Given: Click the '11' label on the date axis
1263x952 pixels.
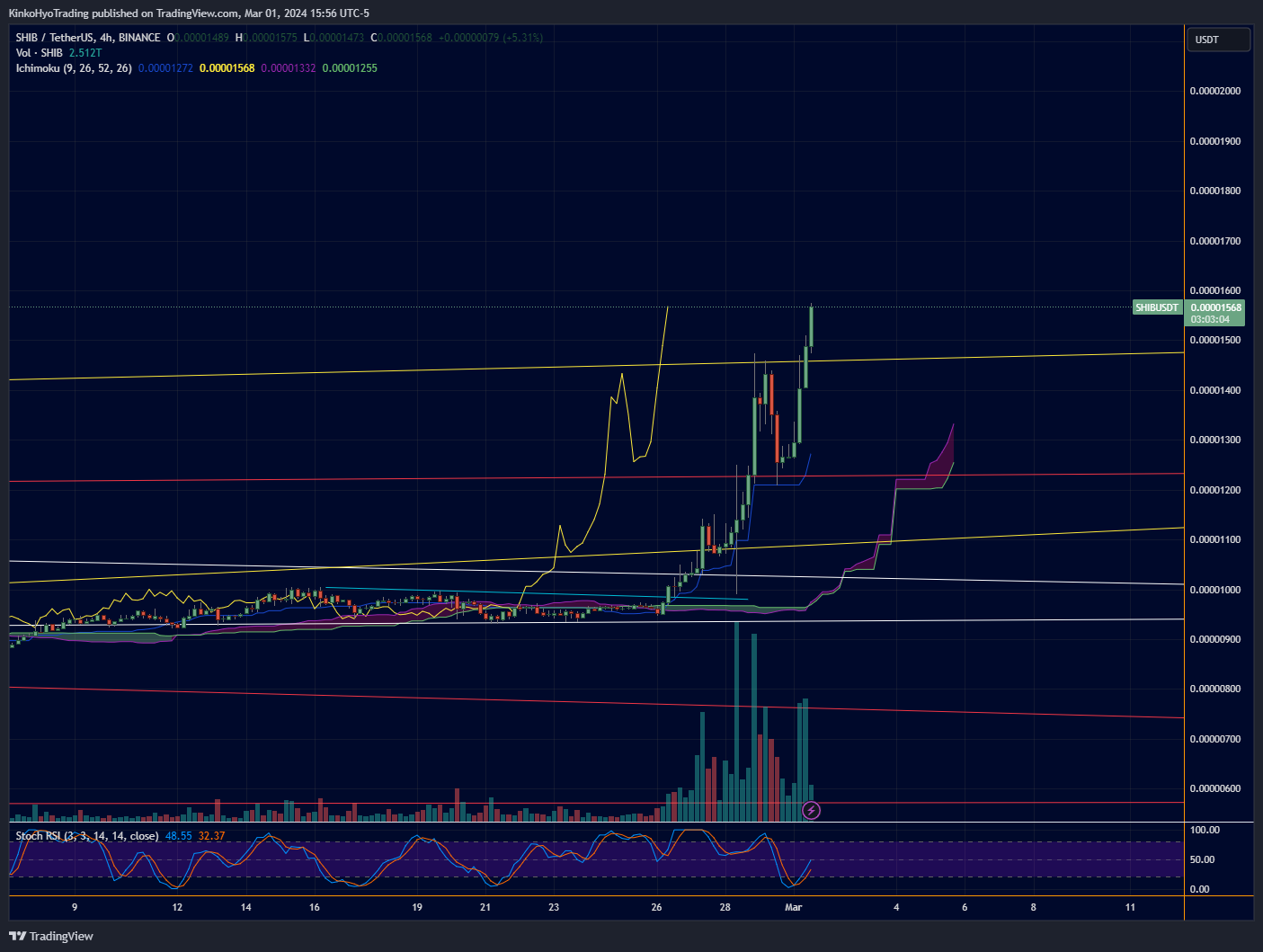Looking at the screenshot, I should tap(1130, 907).
